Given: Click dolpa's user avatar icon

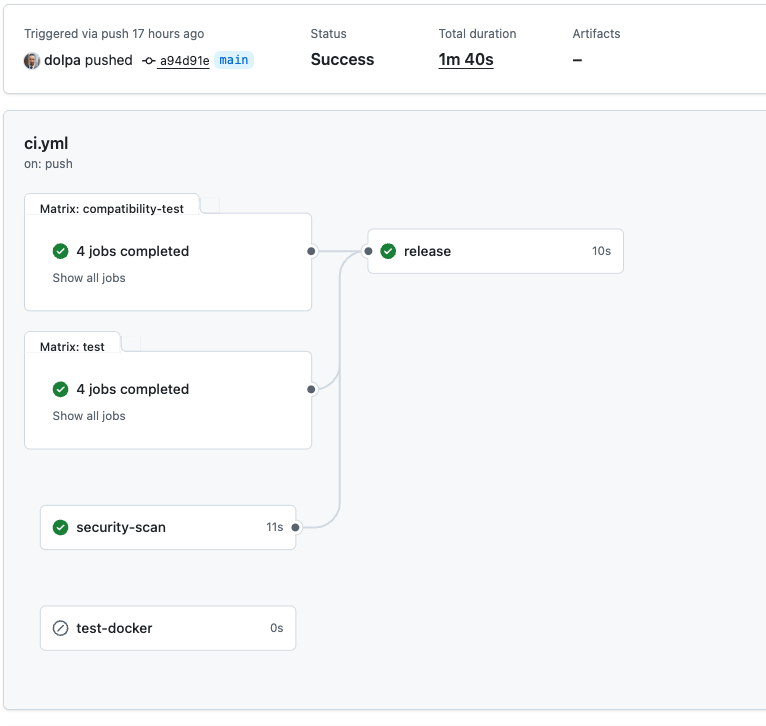Looking at the screenshot, I should click(32, 60).
